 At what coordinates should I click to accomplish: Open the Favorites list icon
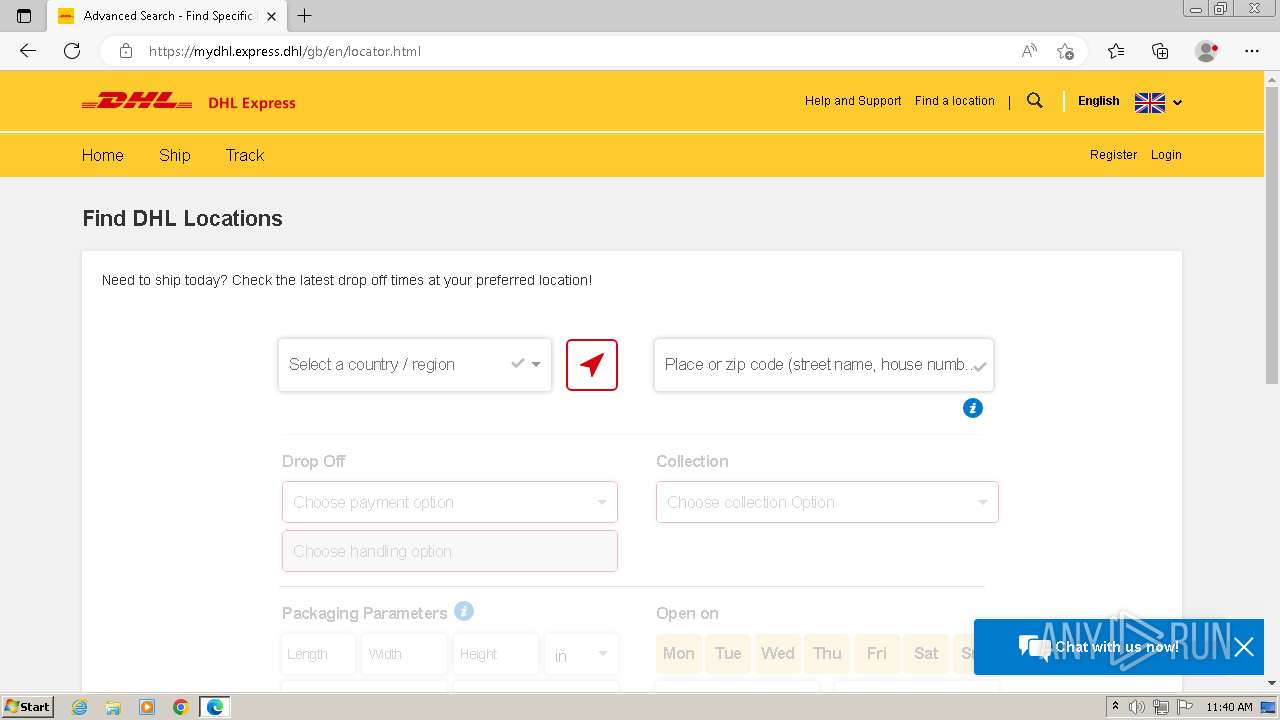coord(1116,51)
